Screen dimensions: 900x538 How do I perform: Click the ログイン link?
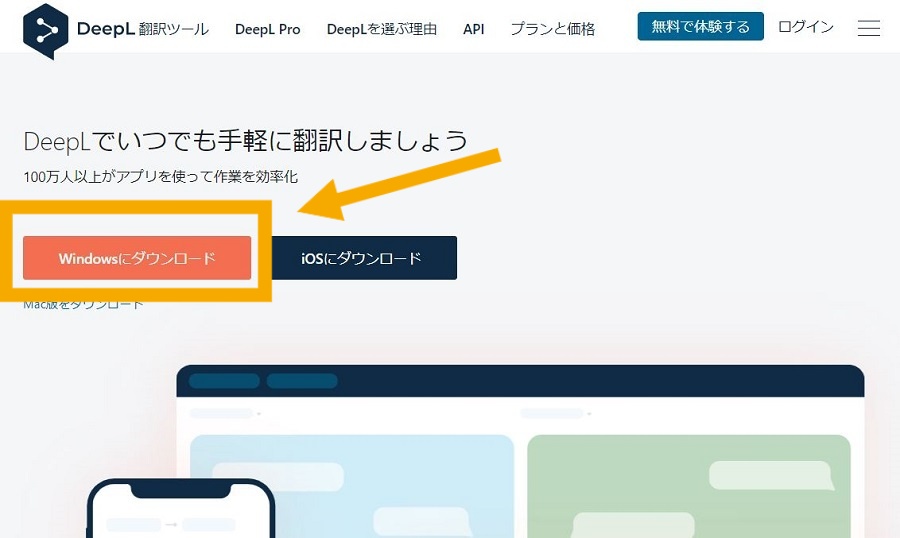805,27
